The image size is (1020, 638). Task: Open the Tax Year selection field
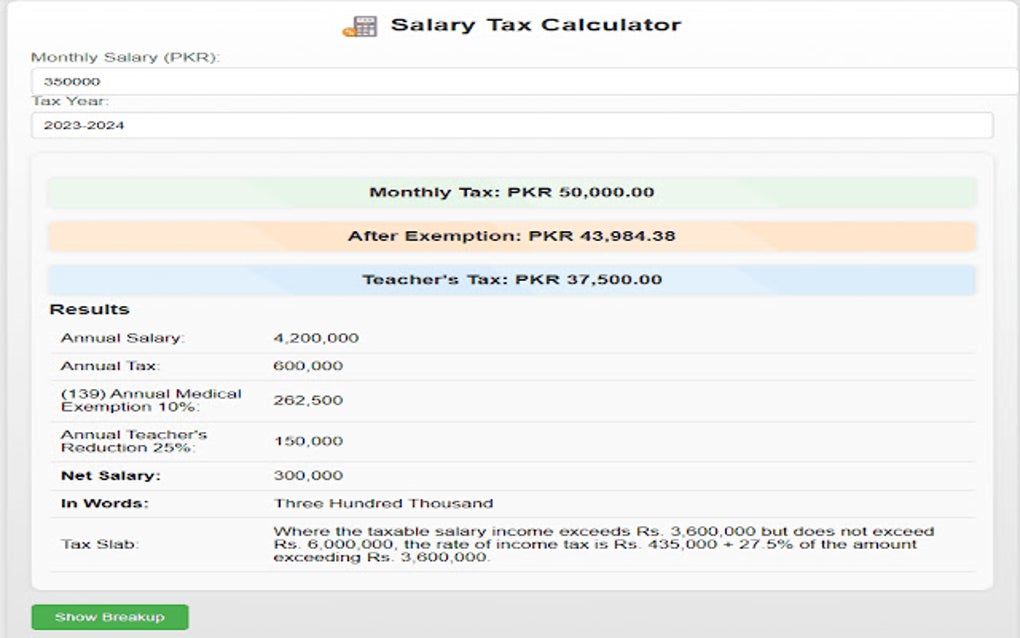tap(510, 125)
